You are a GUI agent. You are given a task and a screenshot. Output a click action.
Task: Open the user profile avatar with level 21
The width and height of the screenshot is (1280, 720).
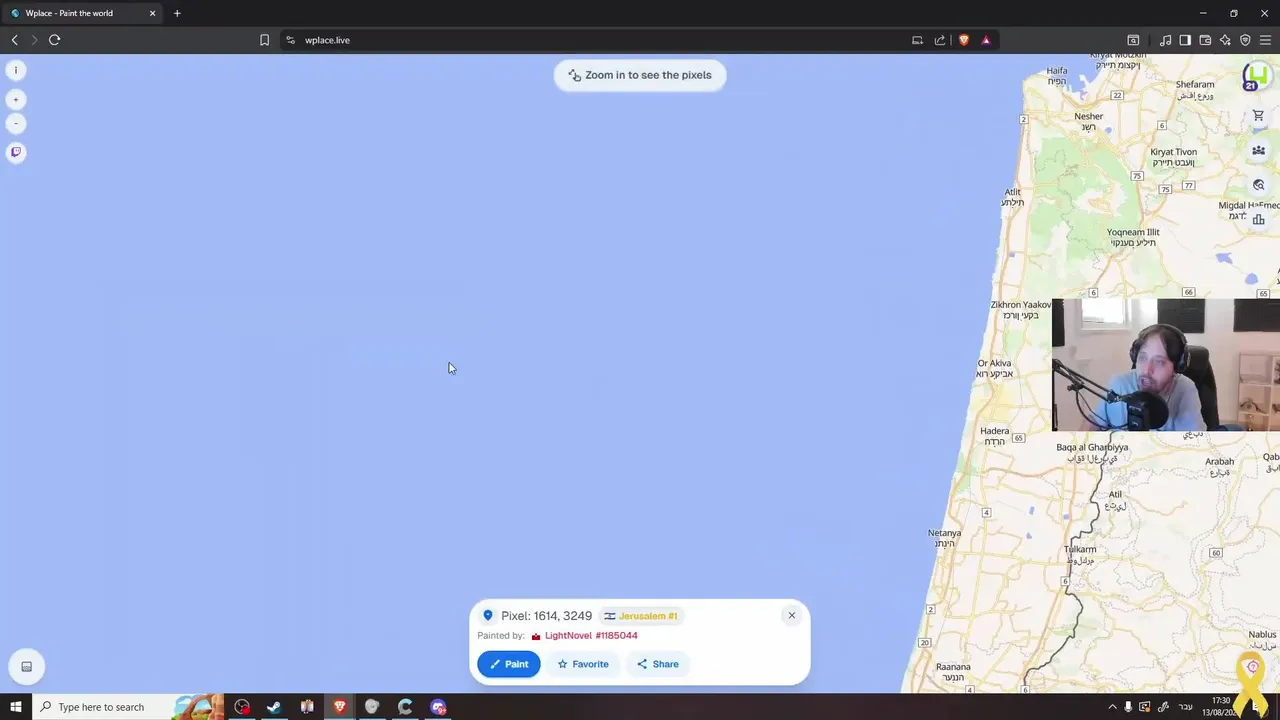(1256, 76)
